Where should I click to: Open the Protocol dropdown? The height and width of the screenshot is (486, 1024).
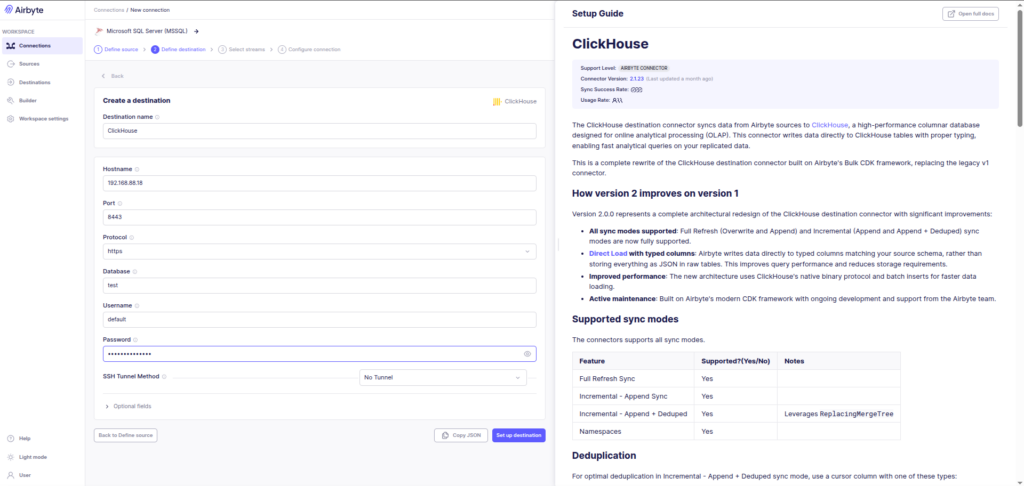pos(319,251)
